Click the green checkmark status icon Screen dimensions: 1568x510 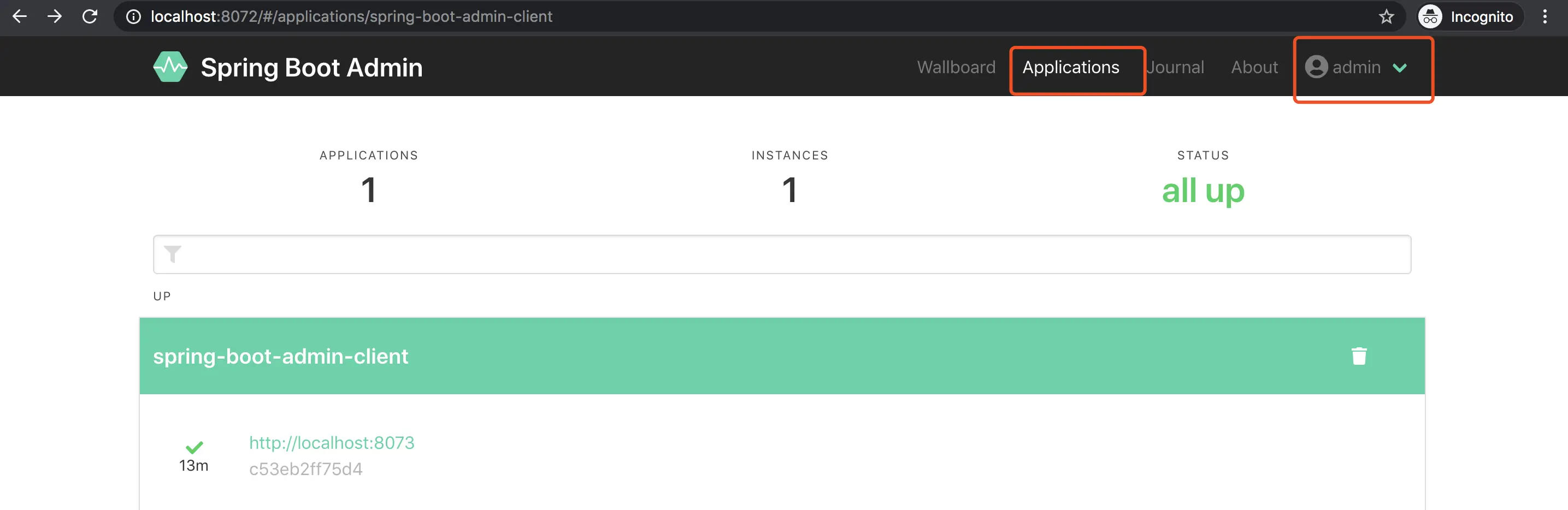pyautogui.click(x=194, y=447)
